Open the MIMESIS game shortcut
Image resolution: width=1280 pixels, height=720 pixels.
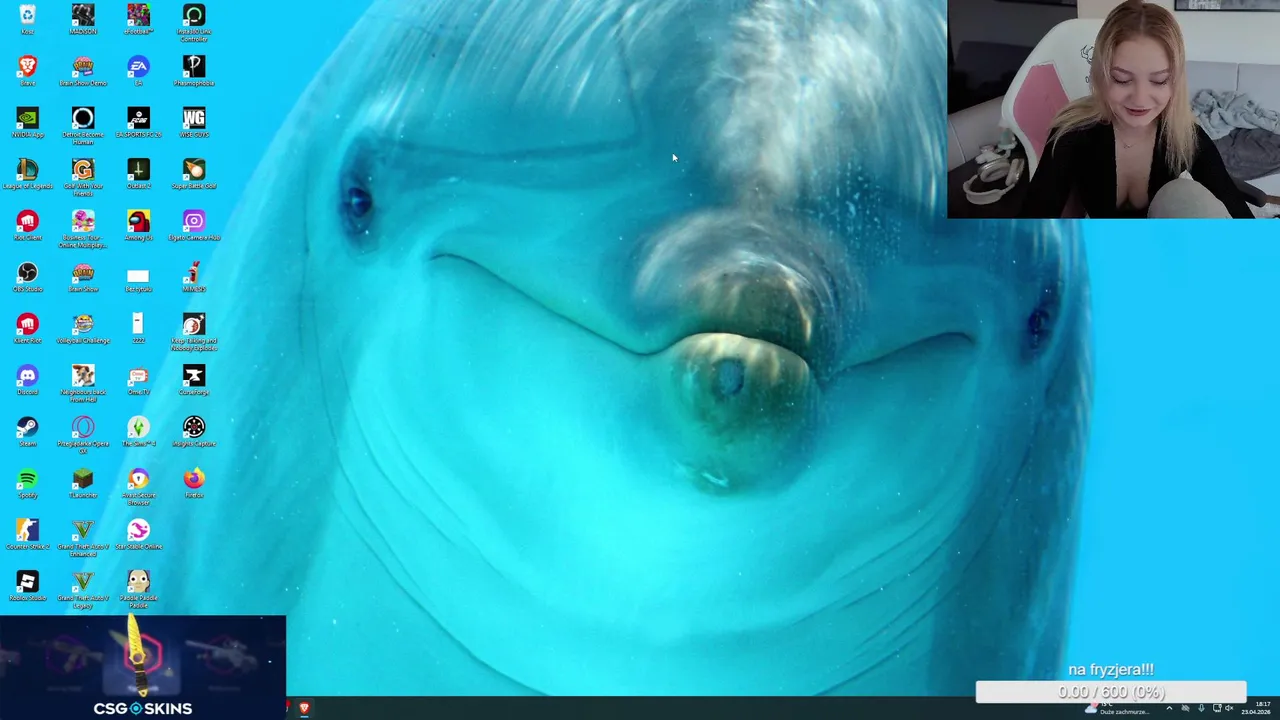coord(194,277)
